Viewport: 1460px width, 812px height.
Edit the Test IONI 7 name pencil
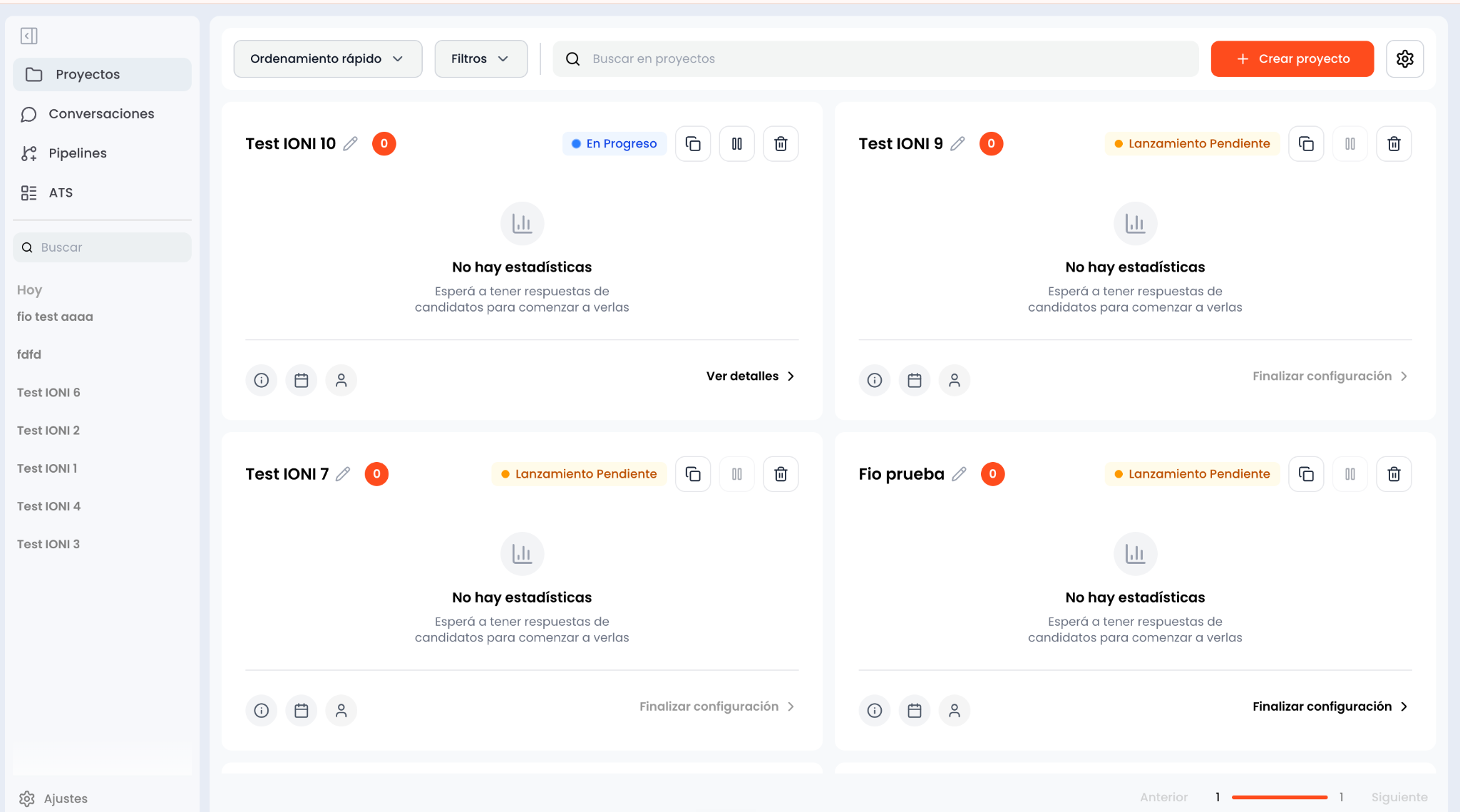[343, 473]
